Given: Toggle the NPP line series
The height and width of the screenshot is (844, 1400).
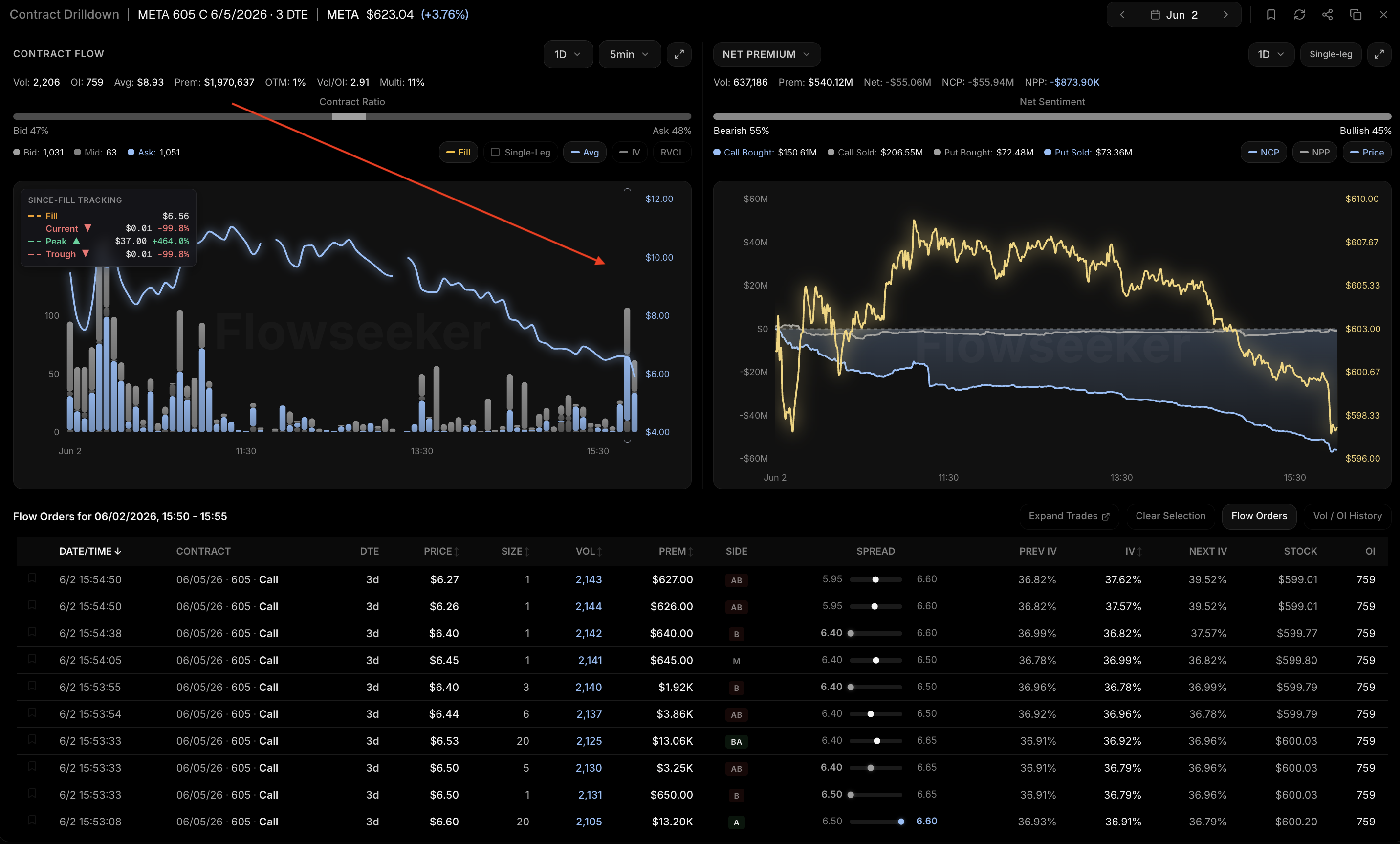Looking at the screenshot, I should [1314, 152].
